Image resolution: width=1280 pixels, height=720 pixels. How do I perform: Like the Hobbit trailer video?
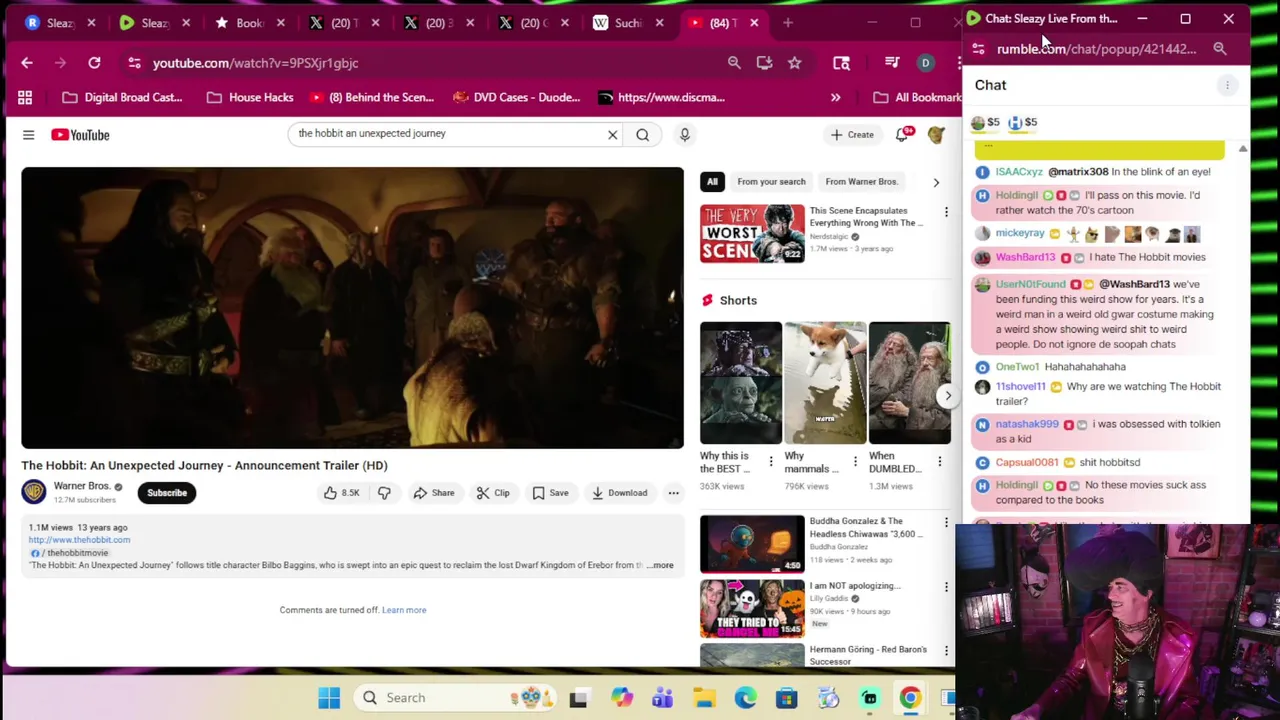(340, 492)
